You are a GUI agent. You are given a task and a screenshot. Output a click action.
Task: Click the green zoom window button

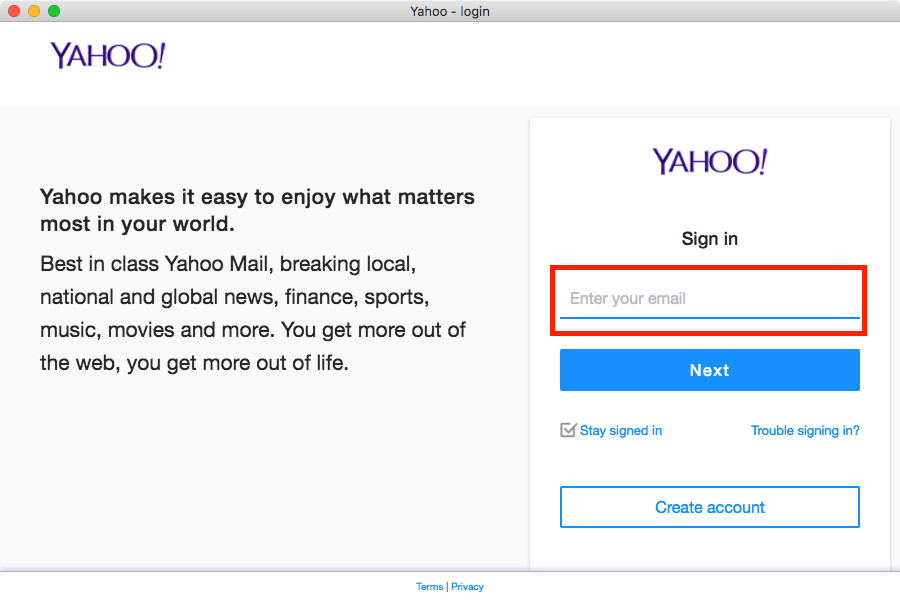[x=54, y=11]
